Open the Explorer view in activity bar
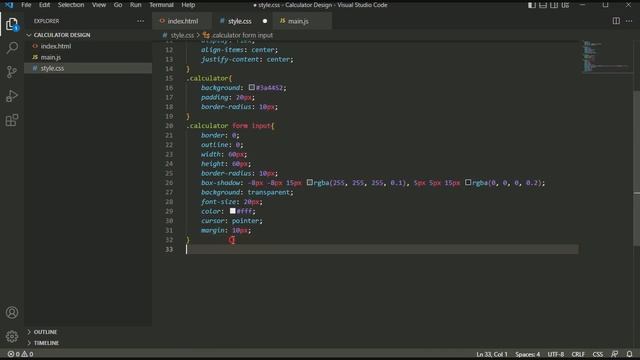This screenshot has width=640, height=360. pos(12,25)
